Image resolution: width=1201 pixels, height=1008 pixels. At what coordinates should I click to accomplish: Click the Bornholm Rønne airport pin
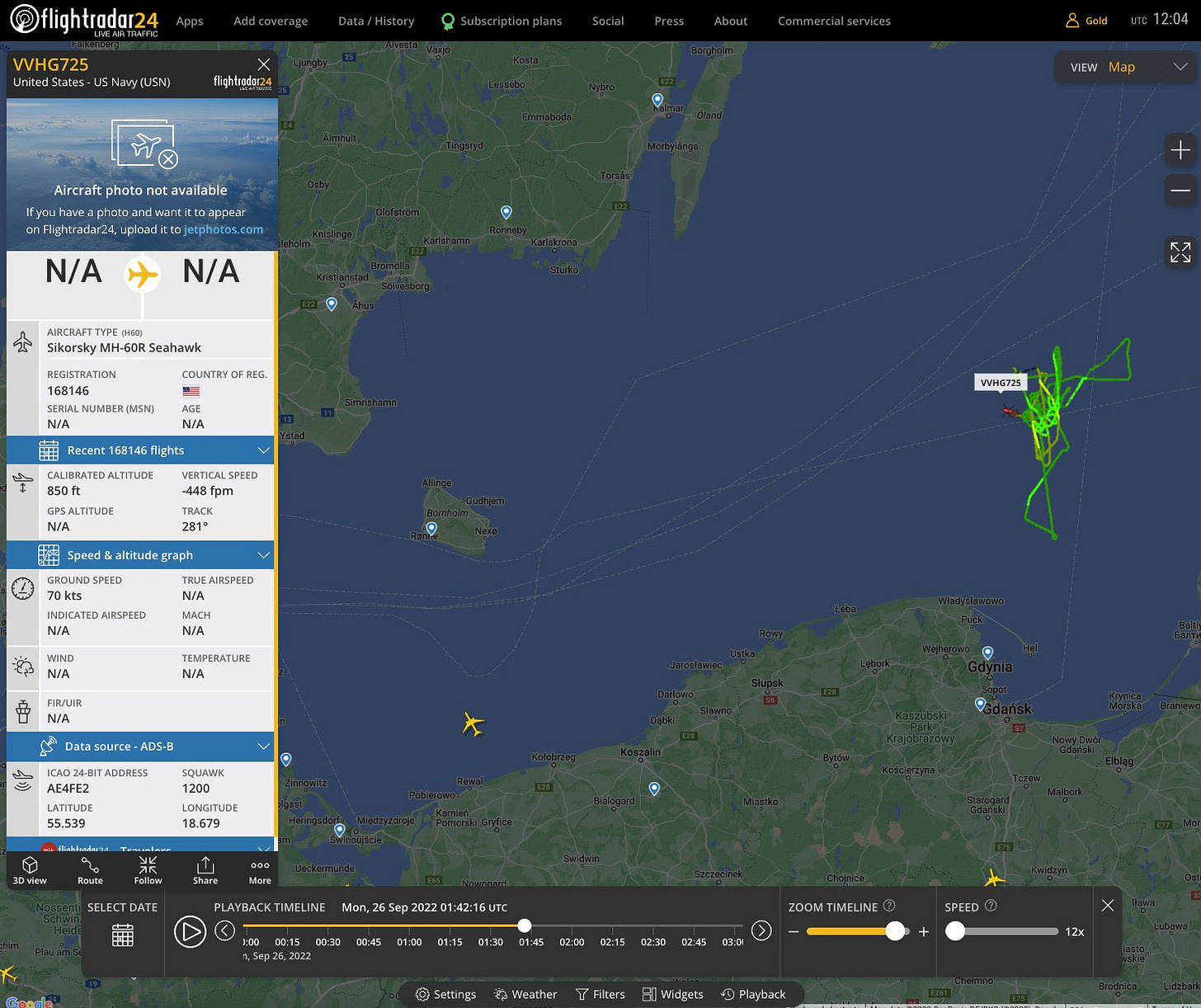tap(431, 529)
